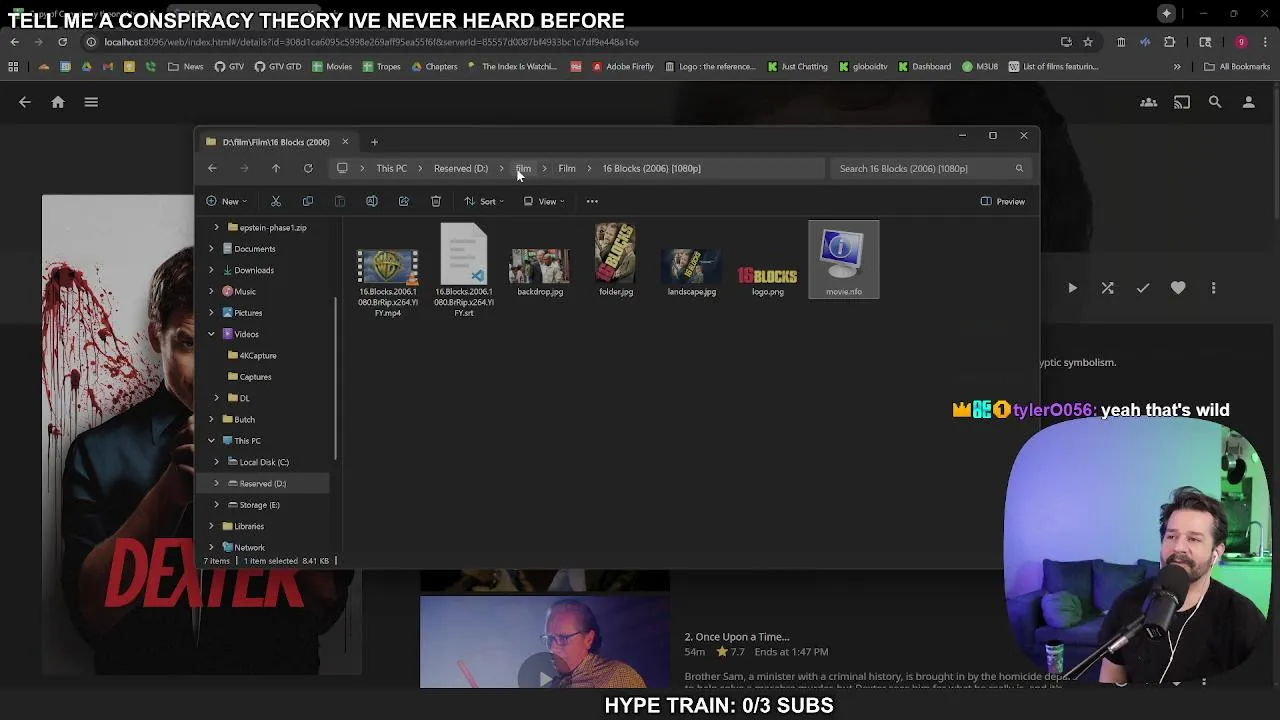Collapse the Videos tree node
The height and width of the screenshot is (720, 1280).
coord(211,334)
